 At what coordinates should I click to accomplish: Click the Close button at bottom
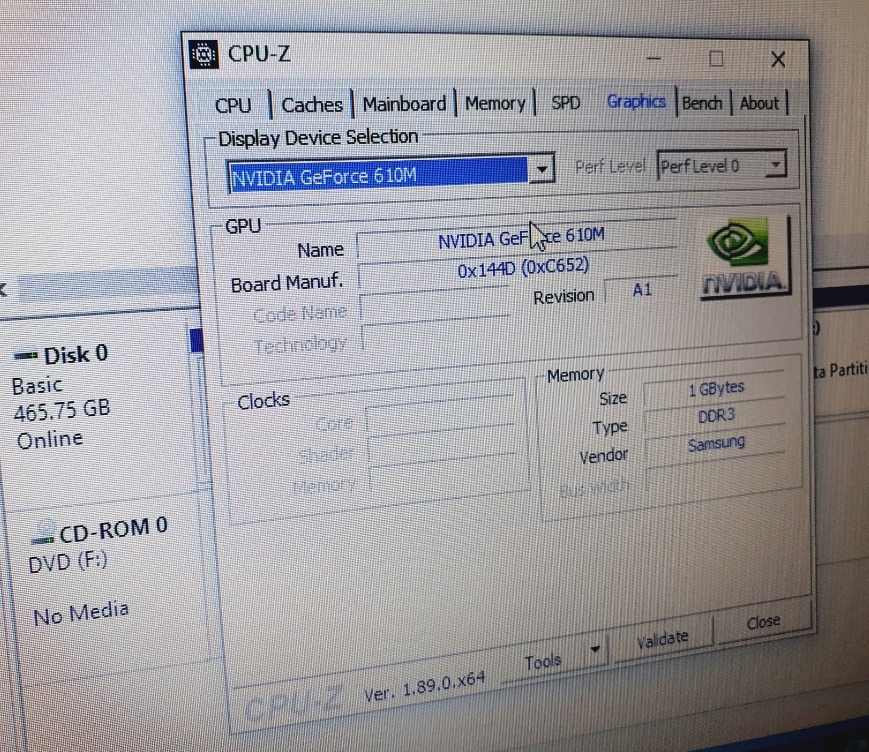click(x=762, y=623)
